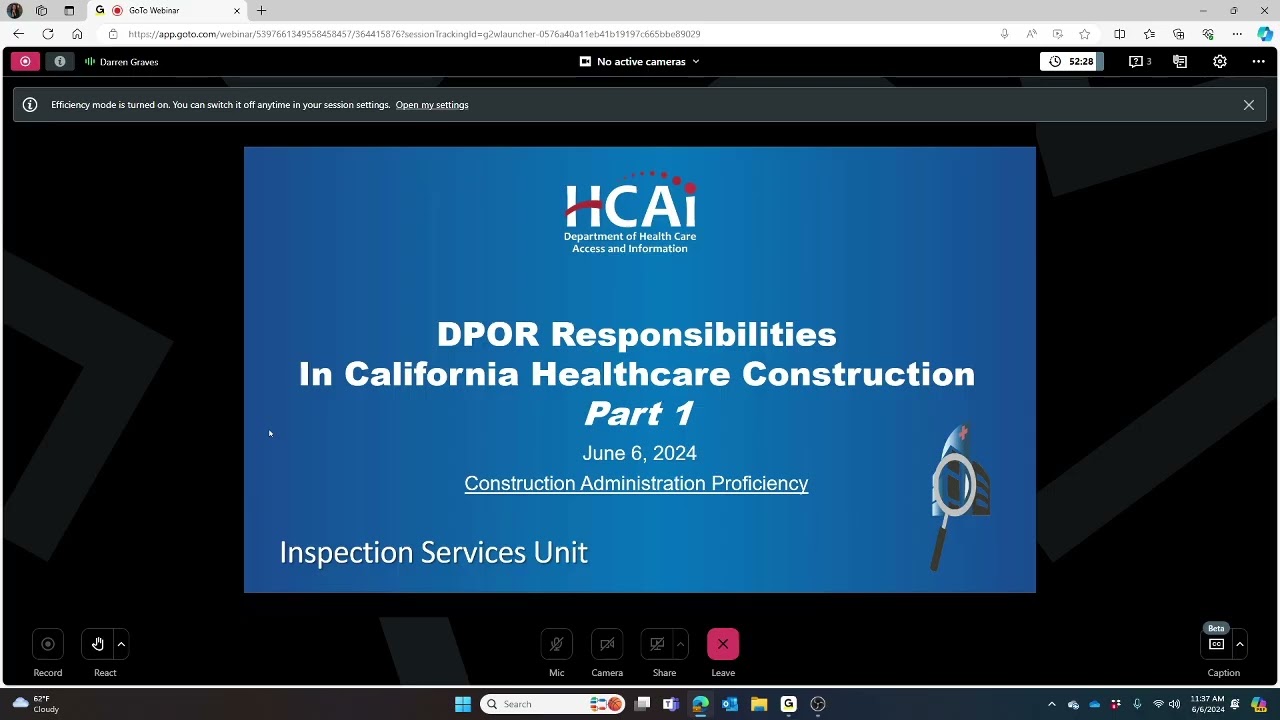
Task: Open Edge split screen
Action: (x=1119, y=34)
